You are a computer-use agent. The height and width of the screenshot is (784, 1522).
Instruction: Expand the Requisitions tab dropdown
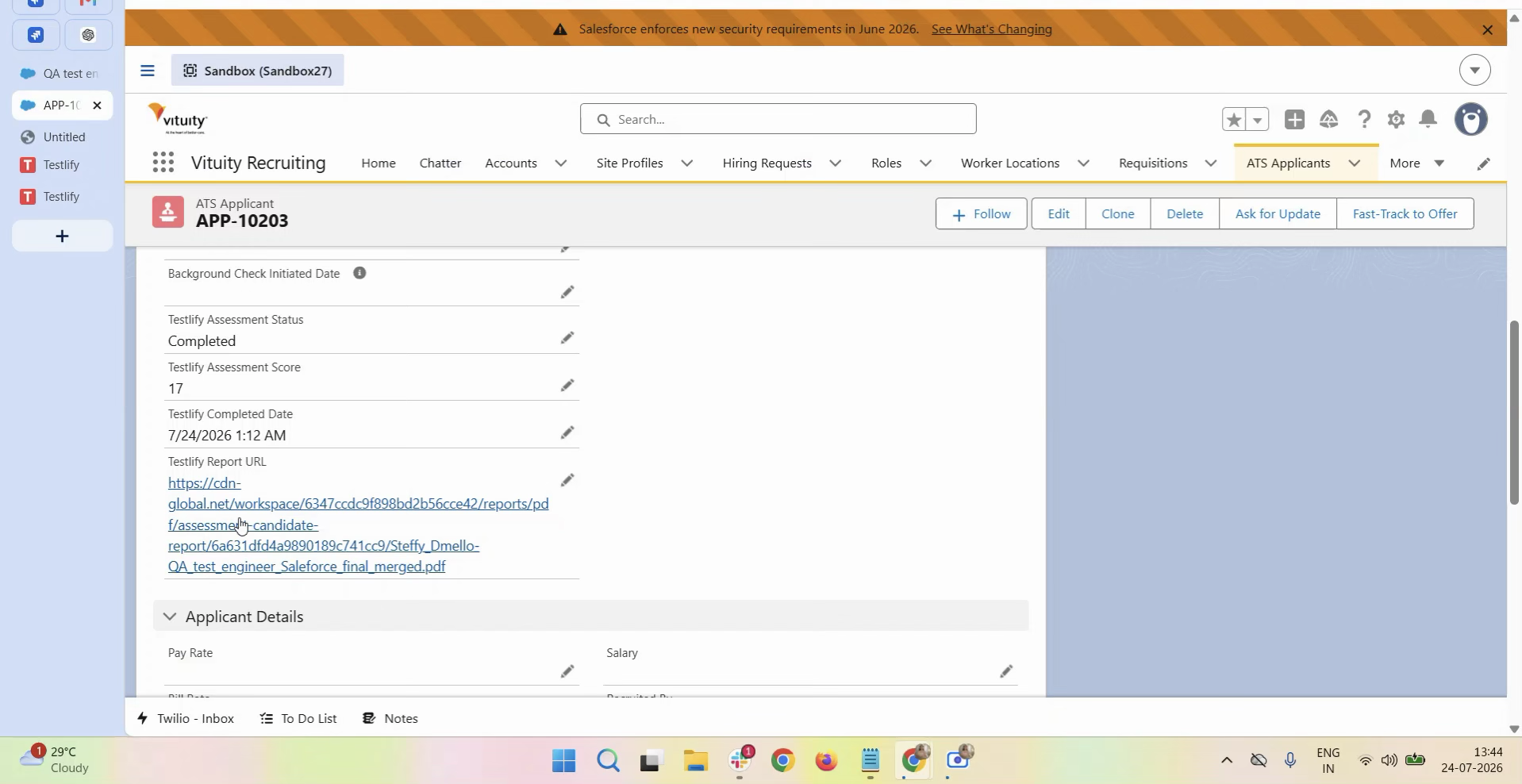coord(1211,163)
